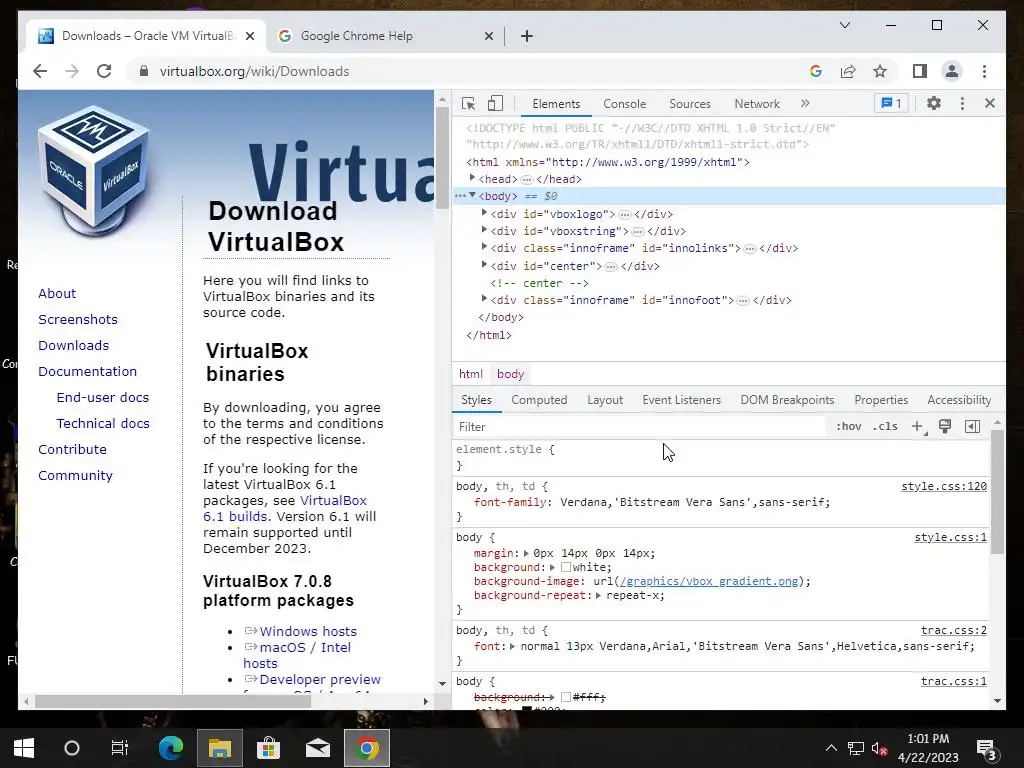Close the Downloads VirtualBox tab

250,36
